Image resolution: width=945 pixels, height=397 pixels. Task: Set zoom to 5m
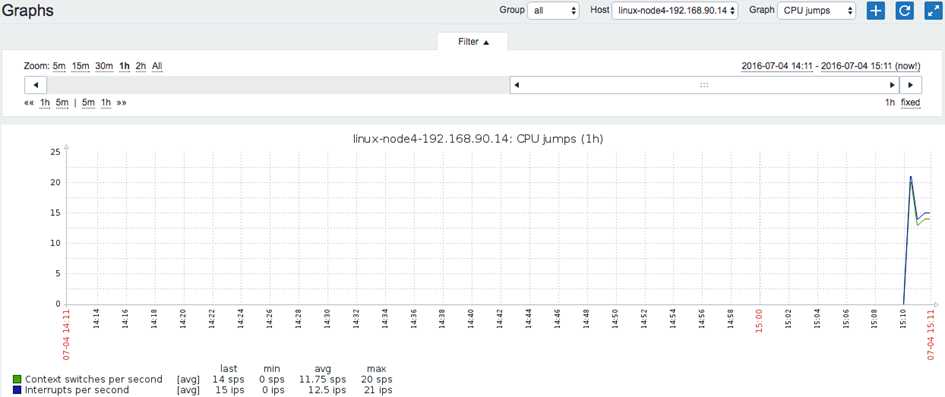point(59,66)
